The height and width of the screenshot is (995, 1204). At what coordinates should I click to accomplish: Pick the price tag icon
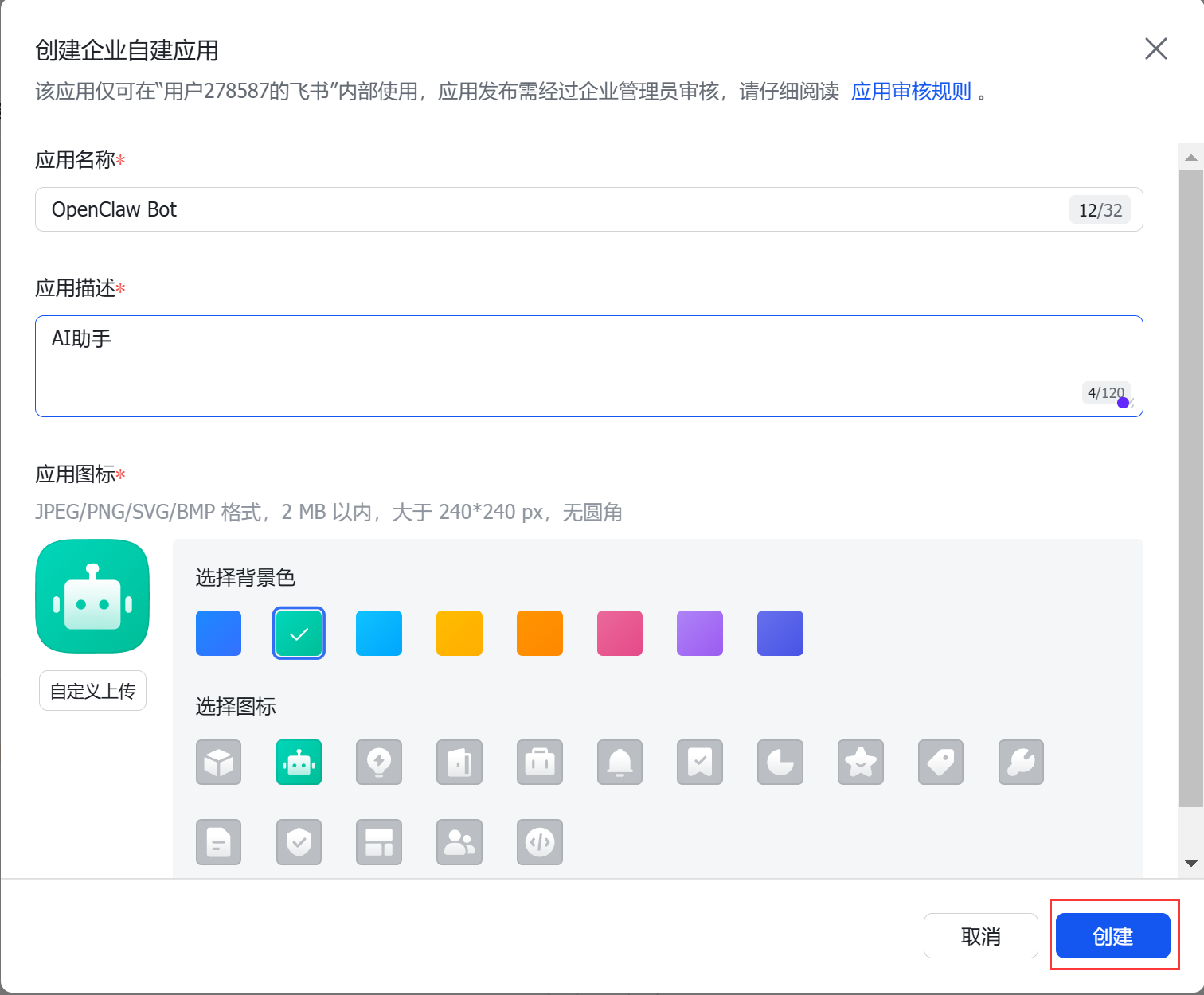tap(940, 763)
